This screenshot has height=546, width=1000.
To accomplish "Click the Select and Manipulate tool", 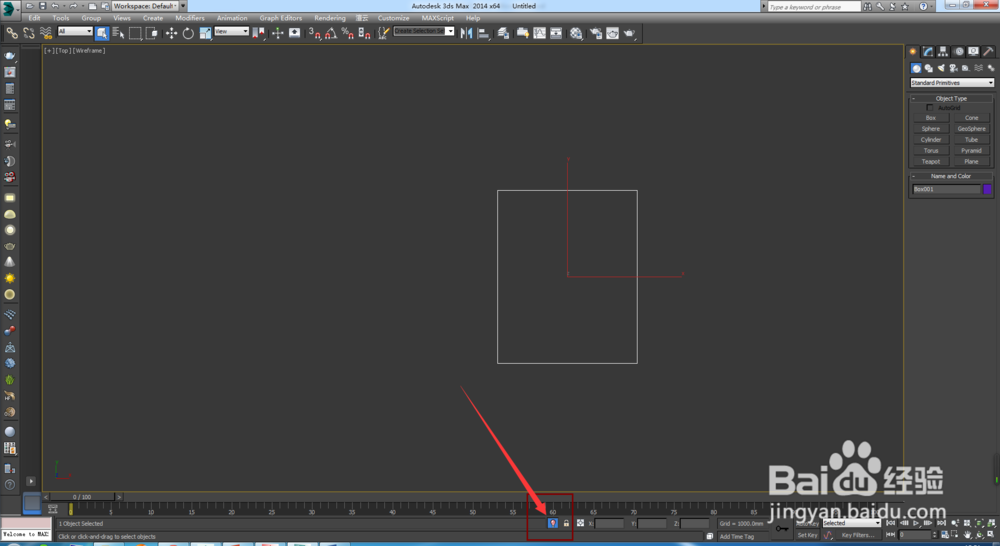I will [277, 33].
